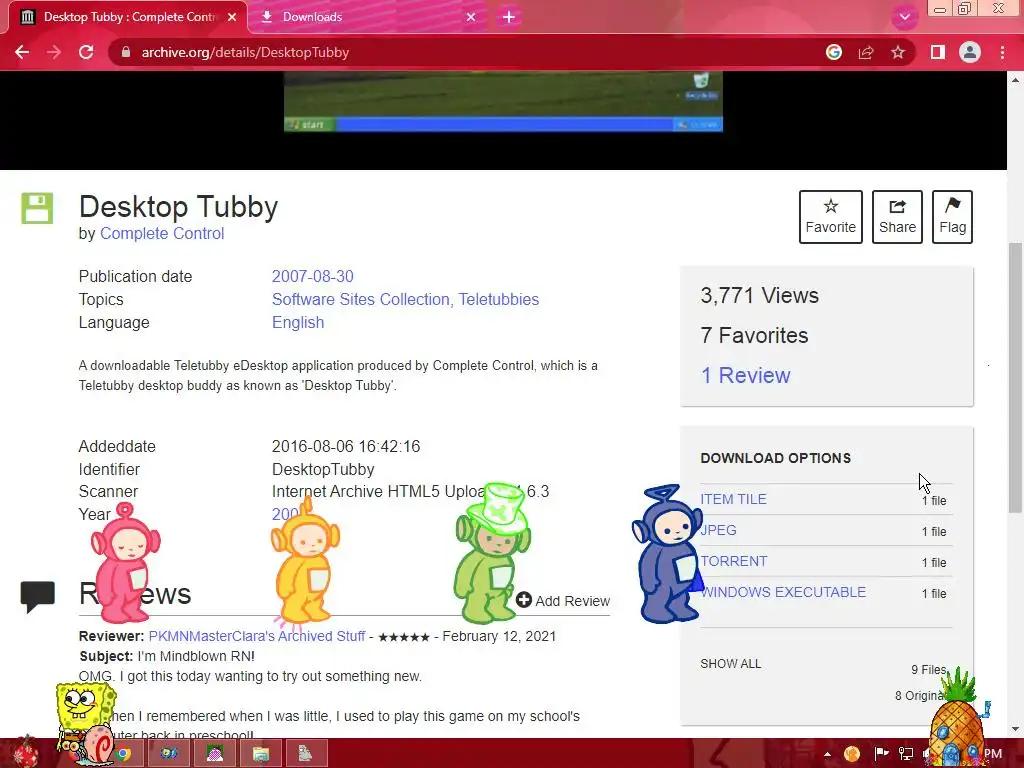1024x768 pixels.
Task: Download the ITEM TILE file
Action: point(733,499)
